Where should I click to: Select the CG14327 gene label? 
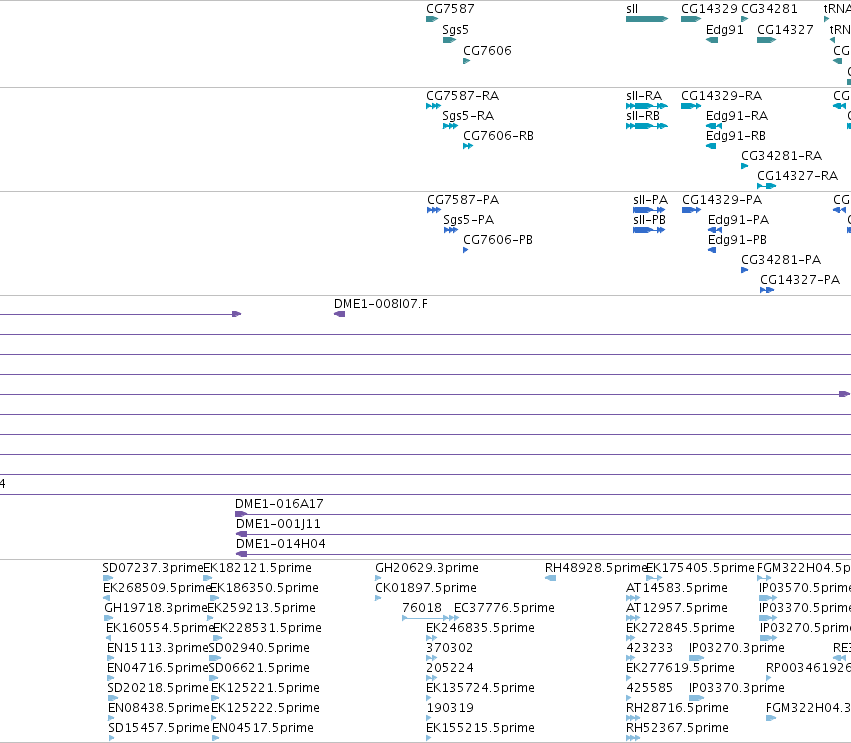coord(785,30)
